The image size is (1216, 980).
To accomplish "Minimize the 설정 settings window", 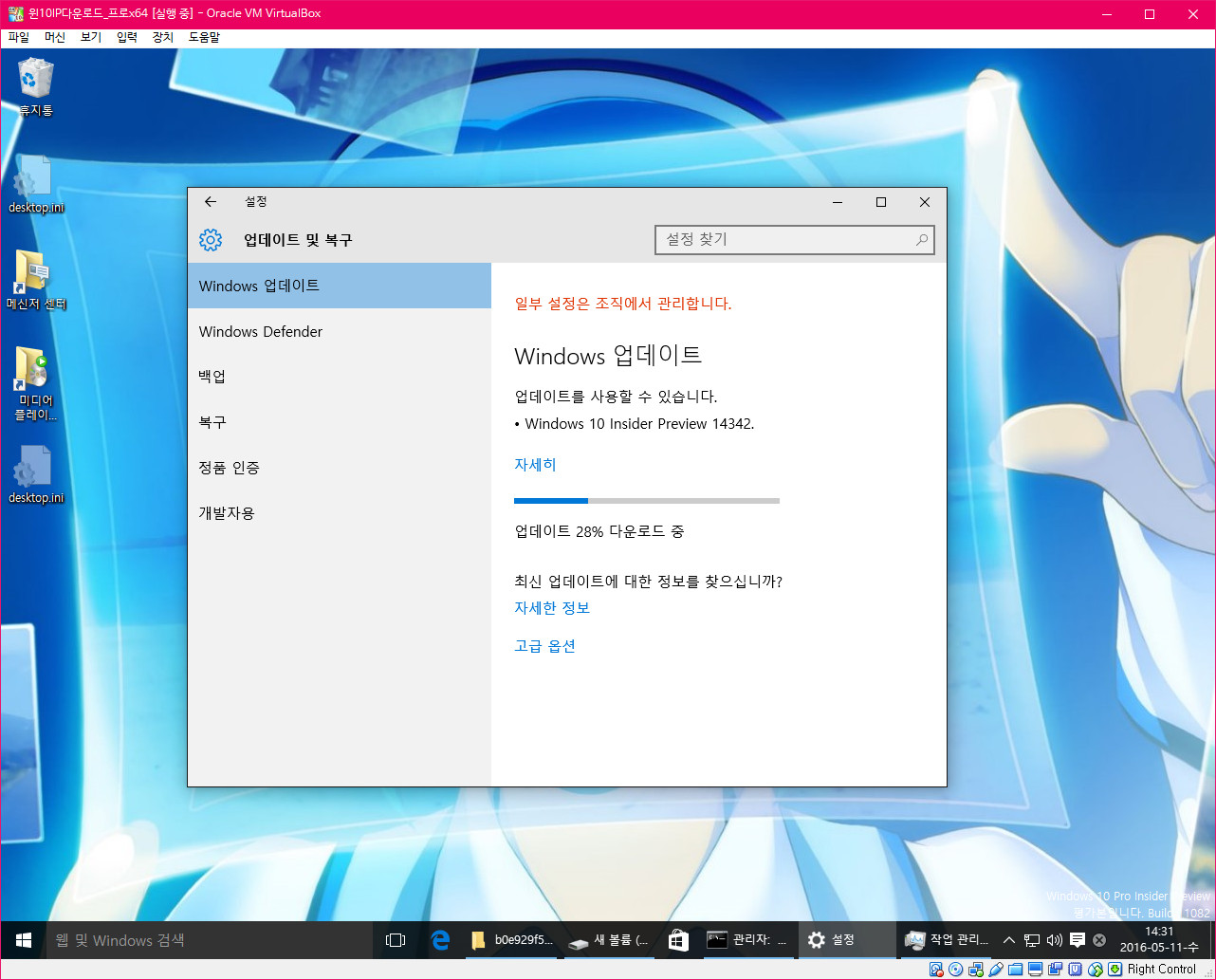I will click(838, 202).
